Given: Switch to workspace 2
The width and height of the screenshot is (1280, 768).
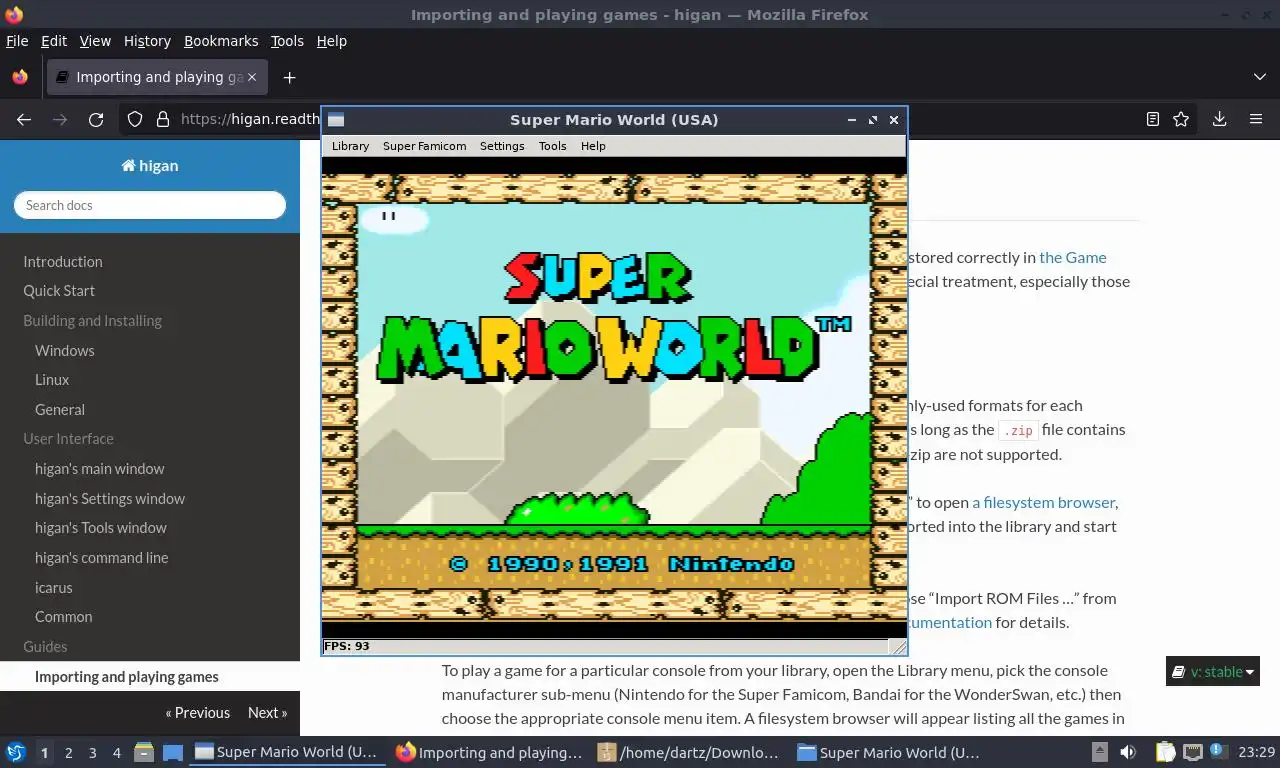Looking at the screenshot, I should [68, 753].
